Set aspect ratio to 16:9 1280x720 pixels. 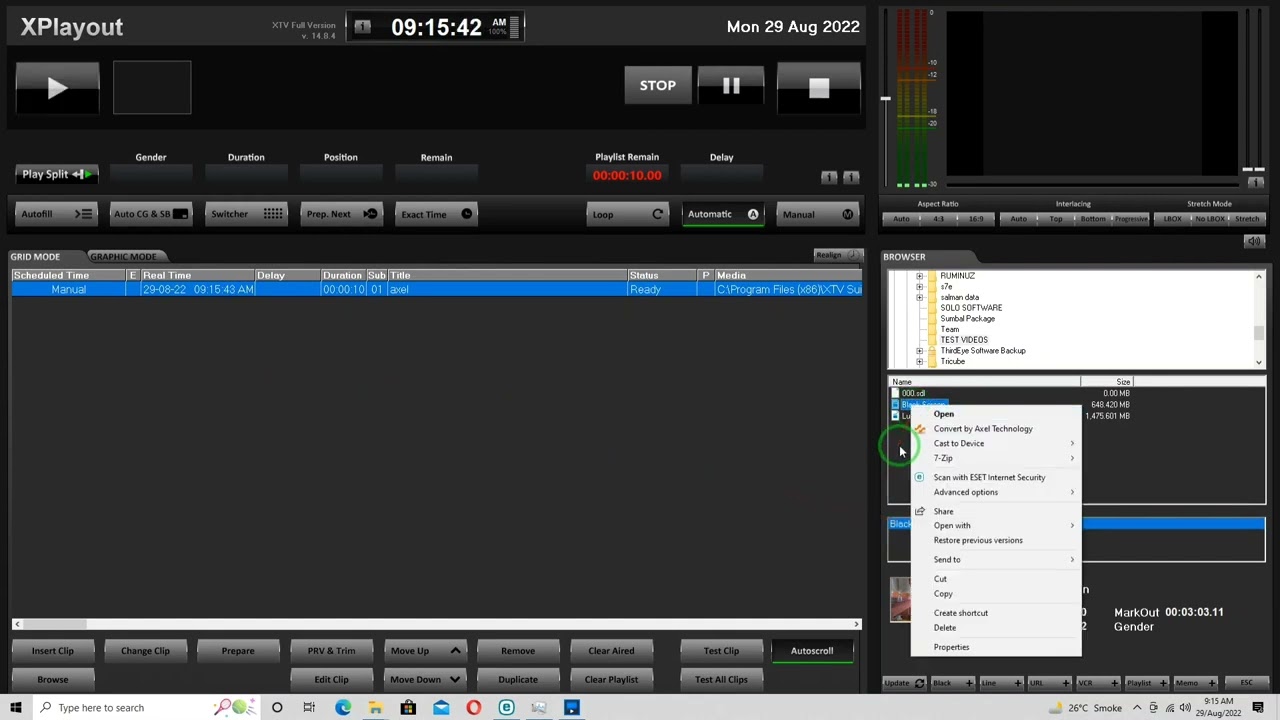click(x=976, y=219)
